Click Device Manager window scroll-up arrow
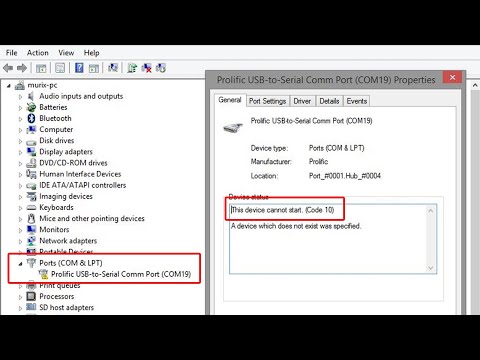 click(475, 85)
